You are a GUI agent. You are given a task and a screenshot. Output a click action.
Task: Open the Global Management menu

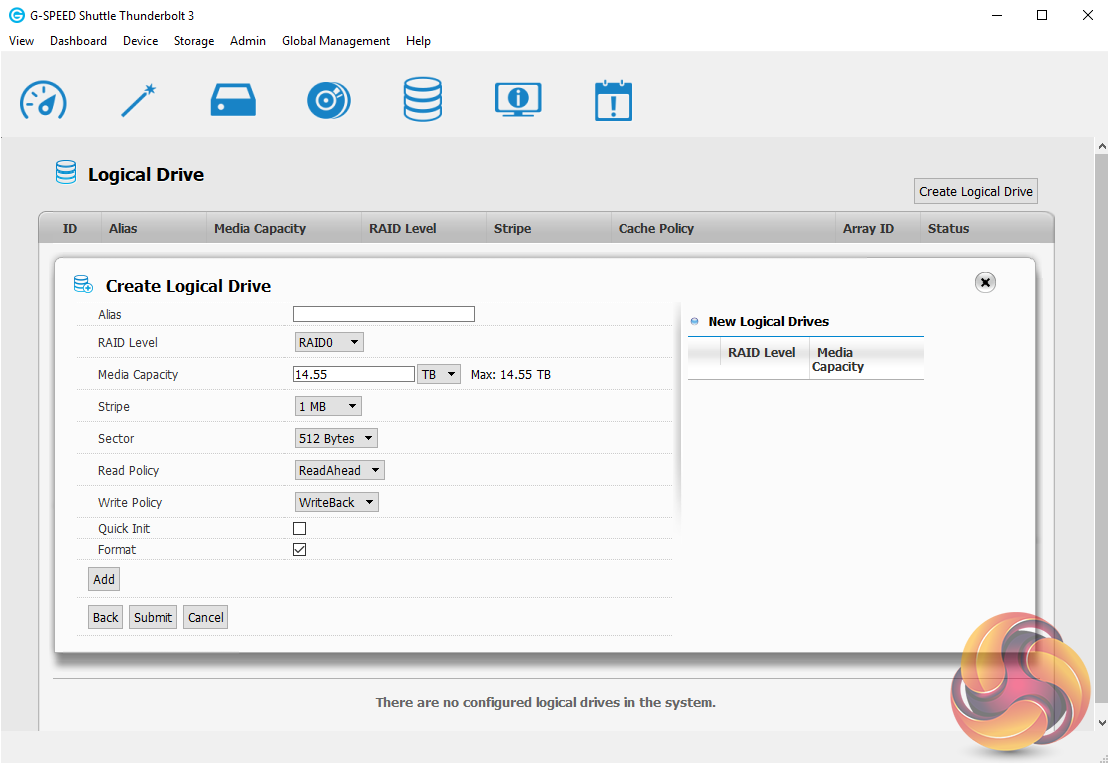(x=335, y=41)
